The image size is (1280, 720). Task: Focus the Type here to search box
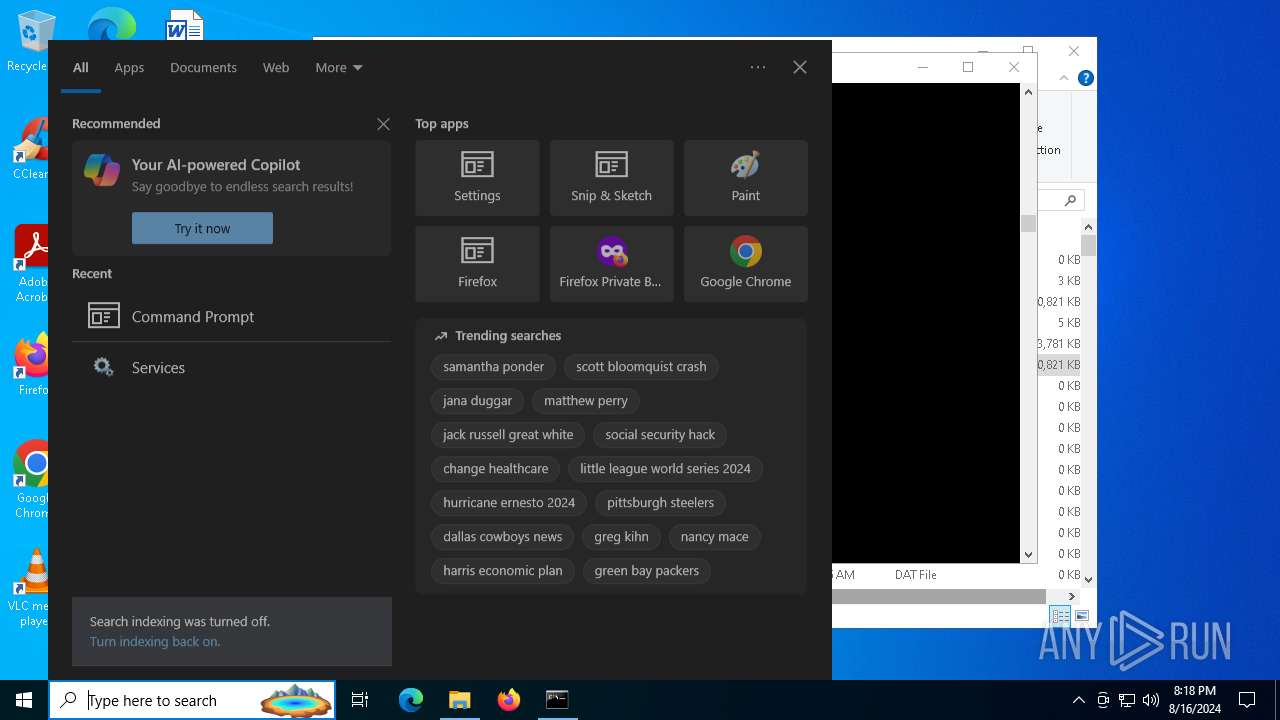(192, 700)
